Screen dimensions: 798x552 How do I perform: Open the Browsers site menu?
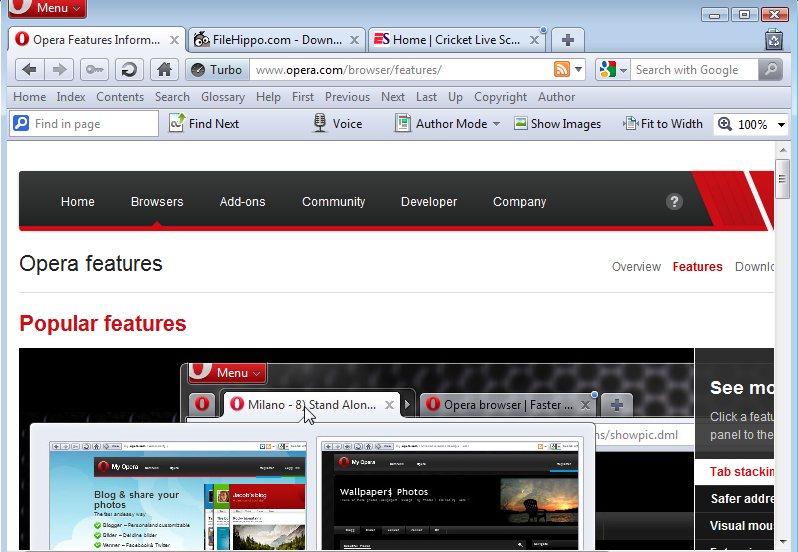tap(157, 201)
